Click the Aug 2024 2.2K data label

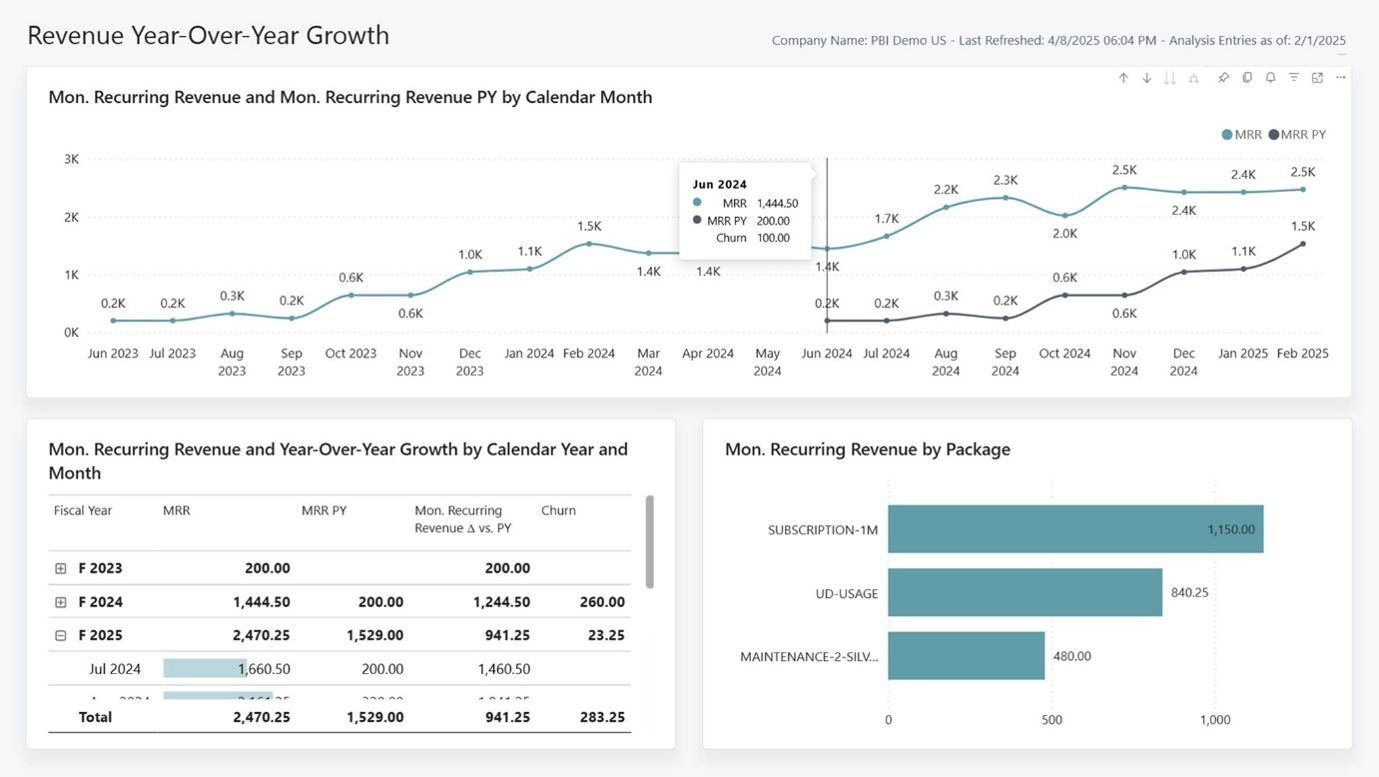(x=946, y=189)
